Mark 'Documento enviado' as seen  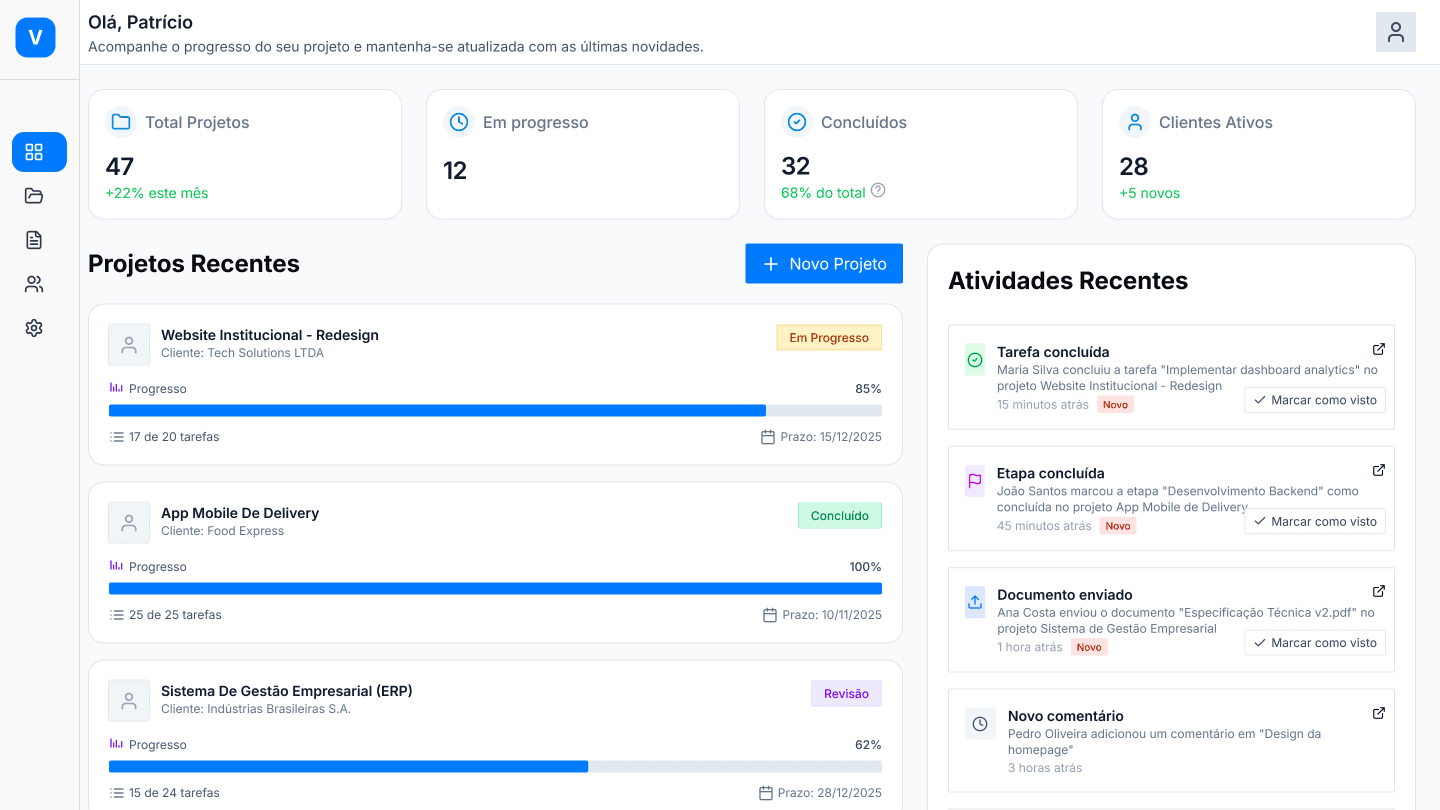pyautogui.click(x=1315, y=642)
